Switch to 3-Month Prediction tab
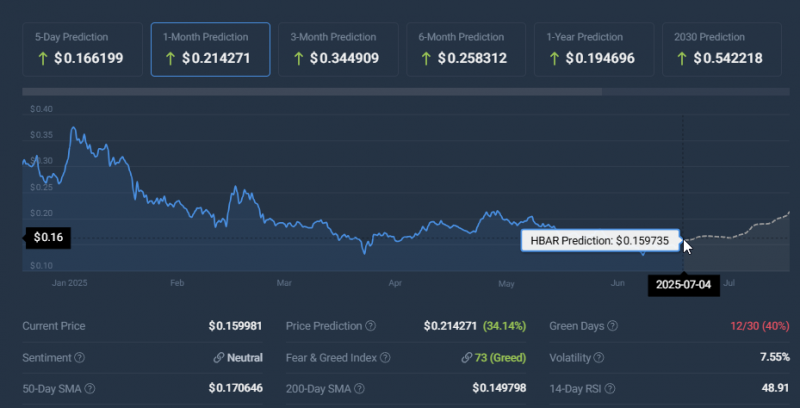The image size is (800, 408). point(339,49)
